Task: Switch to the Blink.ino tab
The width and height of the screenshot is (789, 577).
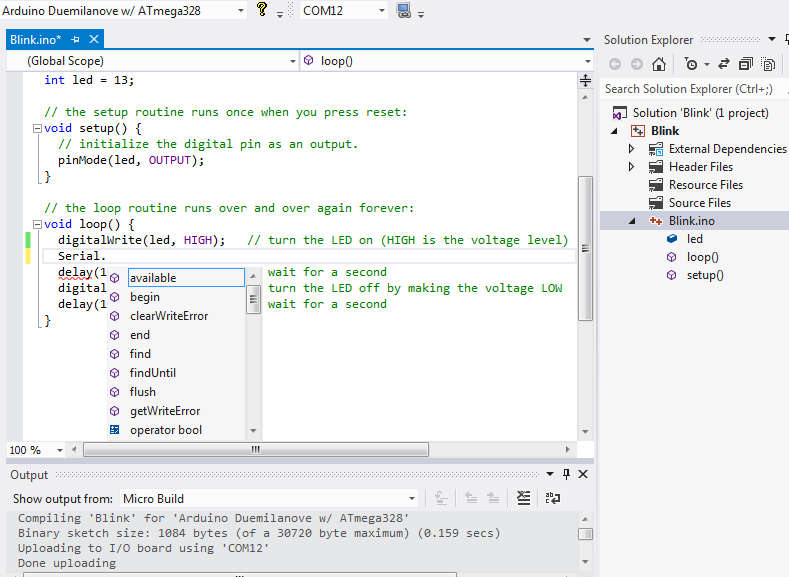Action: point(35,39)
